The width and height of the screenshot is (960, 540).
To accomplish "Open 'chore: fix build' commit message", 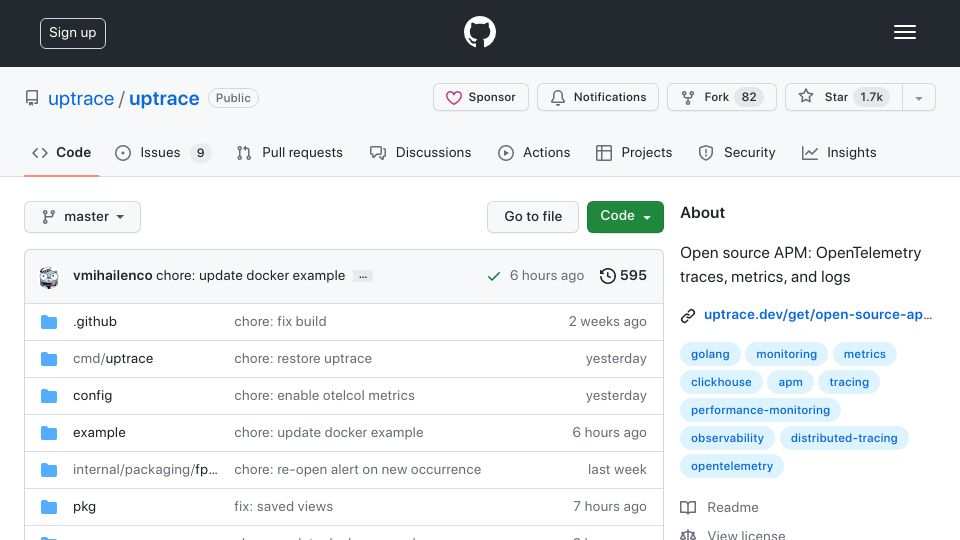I will point(280,321).
